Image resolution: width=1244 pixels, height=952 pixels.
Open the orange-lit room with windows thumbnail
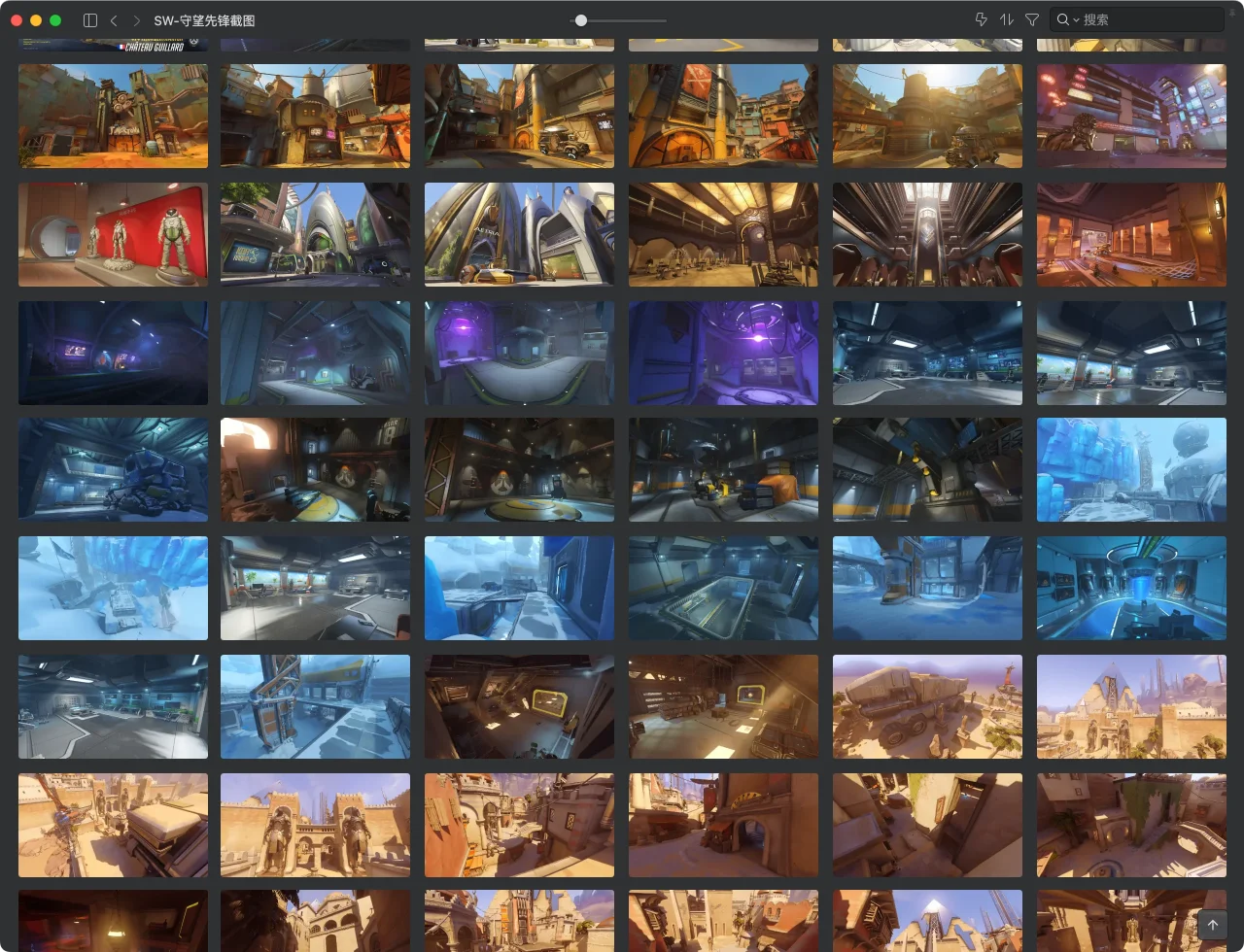point(1131,234)
